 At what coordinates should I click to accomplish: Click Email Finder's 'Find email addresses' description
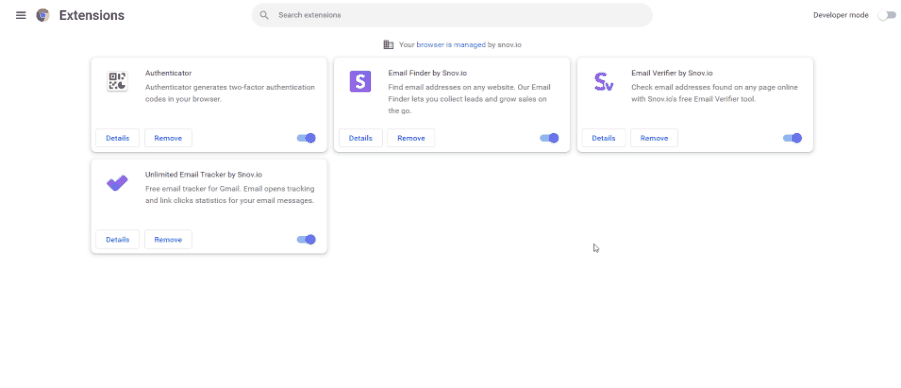(x=469, y=99)
